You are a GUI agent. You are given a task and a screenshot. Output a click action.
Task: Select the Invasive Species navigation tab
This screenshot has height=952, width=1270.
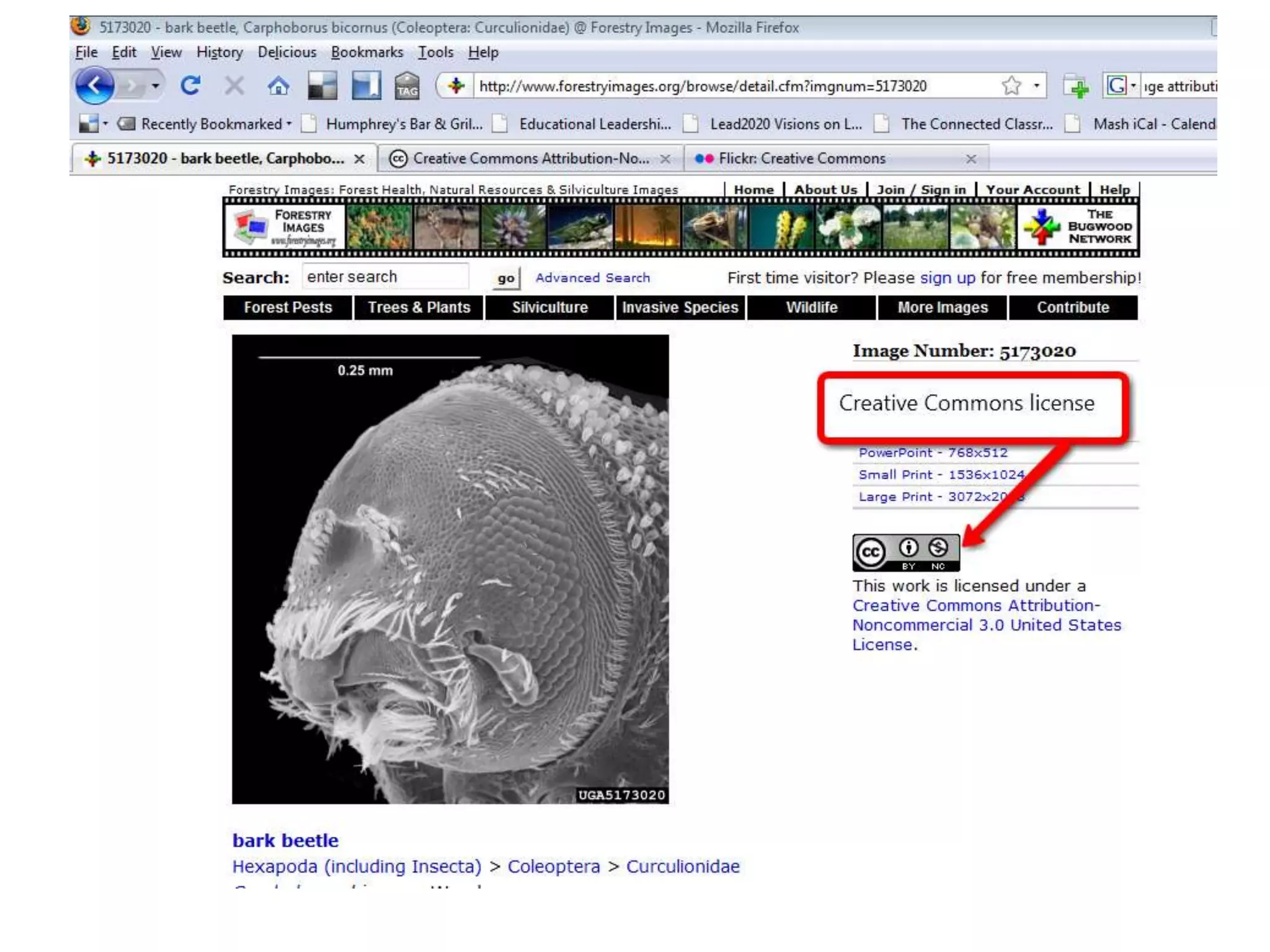[680, 307]
